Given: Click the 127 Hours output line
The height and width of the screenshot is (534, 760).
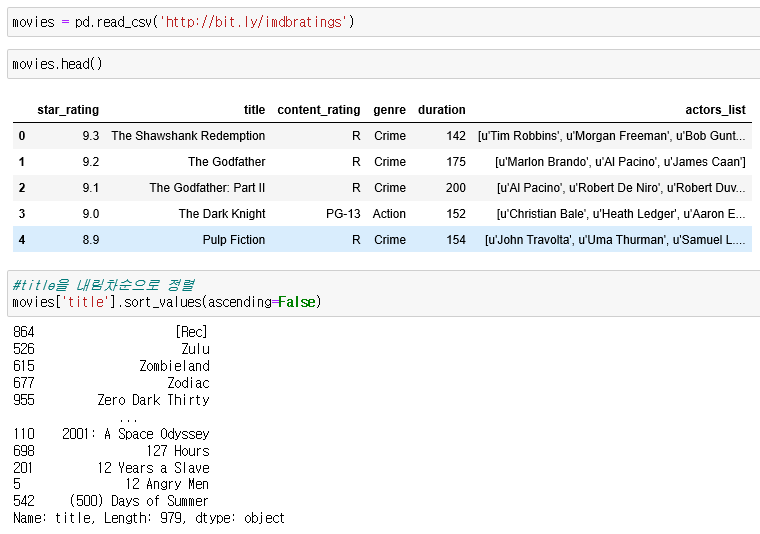Looking at the screenshot, I should pos(111,451).
